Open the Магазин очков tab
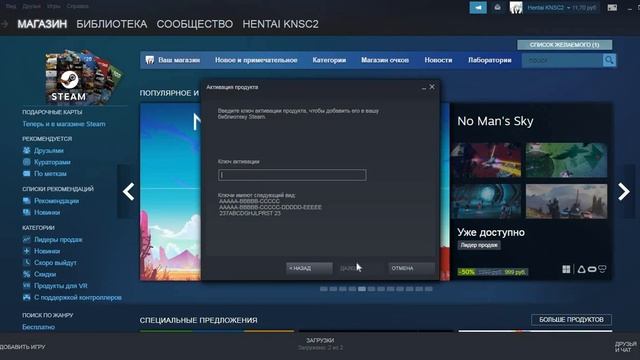 pyautogui.click(x=385, y=60)
